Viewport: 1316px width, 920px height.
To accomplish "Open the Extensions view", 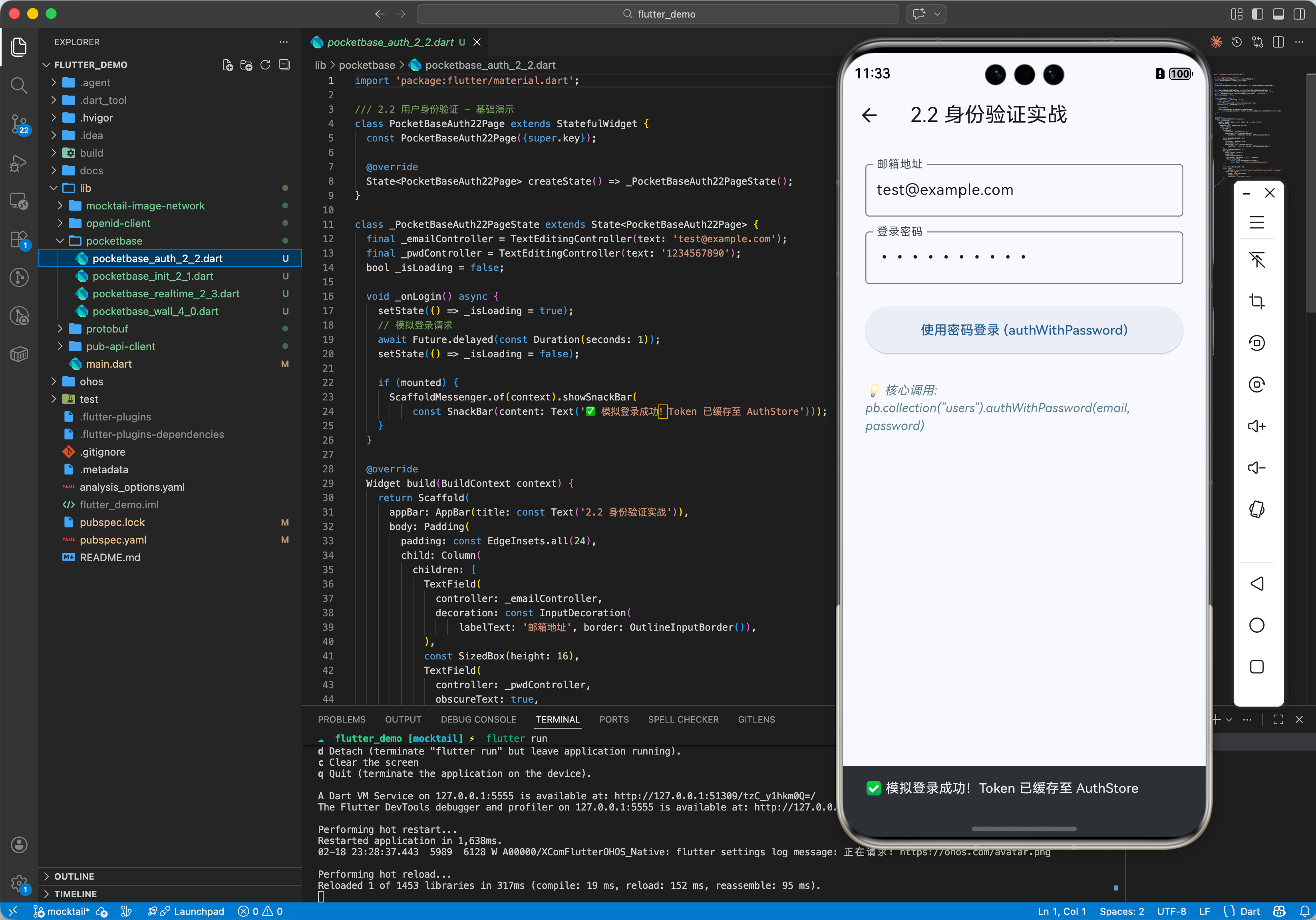I will click(x=19, y=239).
